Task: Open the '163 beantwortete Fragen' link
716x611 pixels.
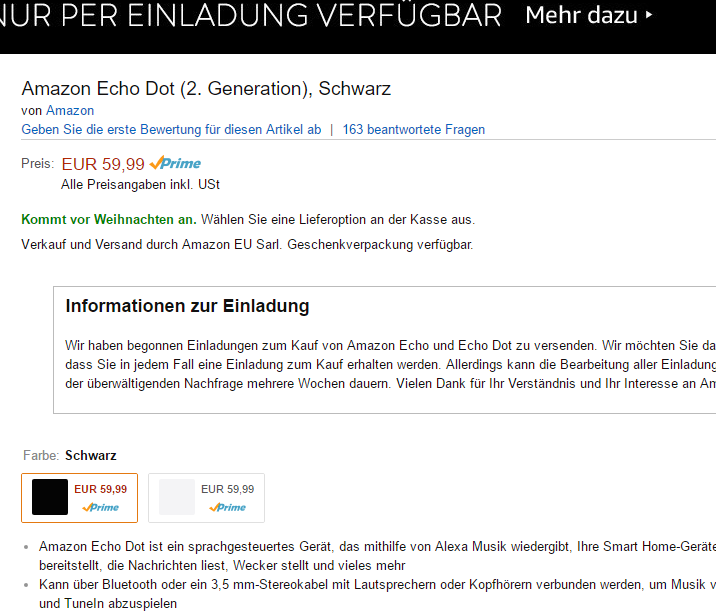Action: [x=413, y=129]
